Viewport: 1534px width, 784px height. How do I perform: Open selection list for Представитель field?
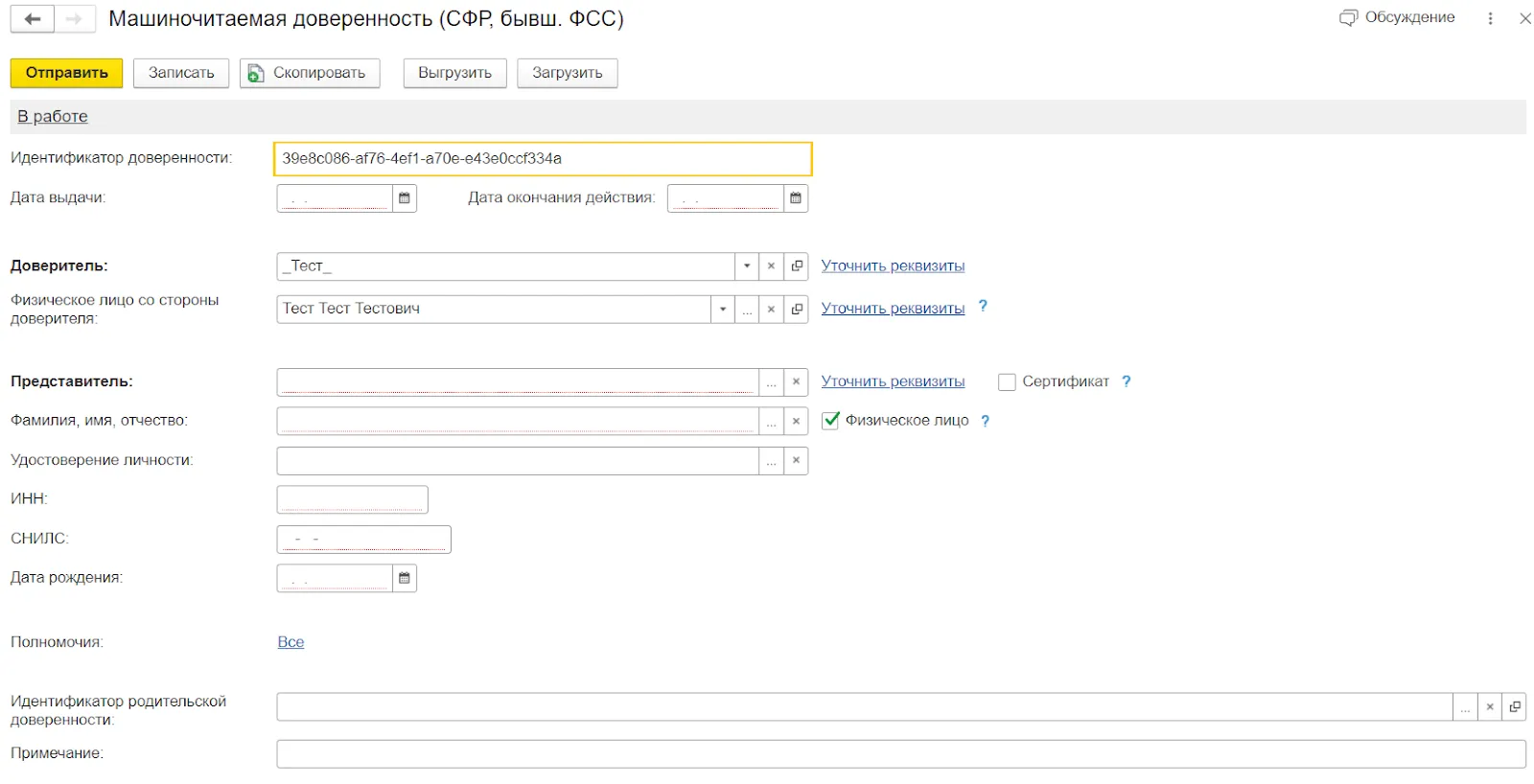[771, 382]
